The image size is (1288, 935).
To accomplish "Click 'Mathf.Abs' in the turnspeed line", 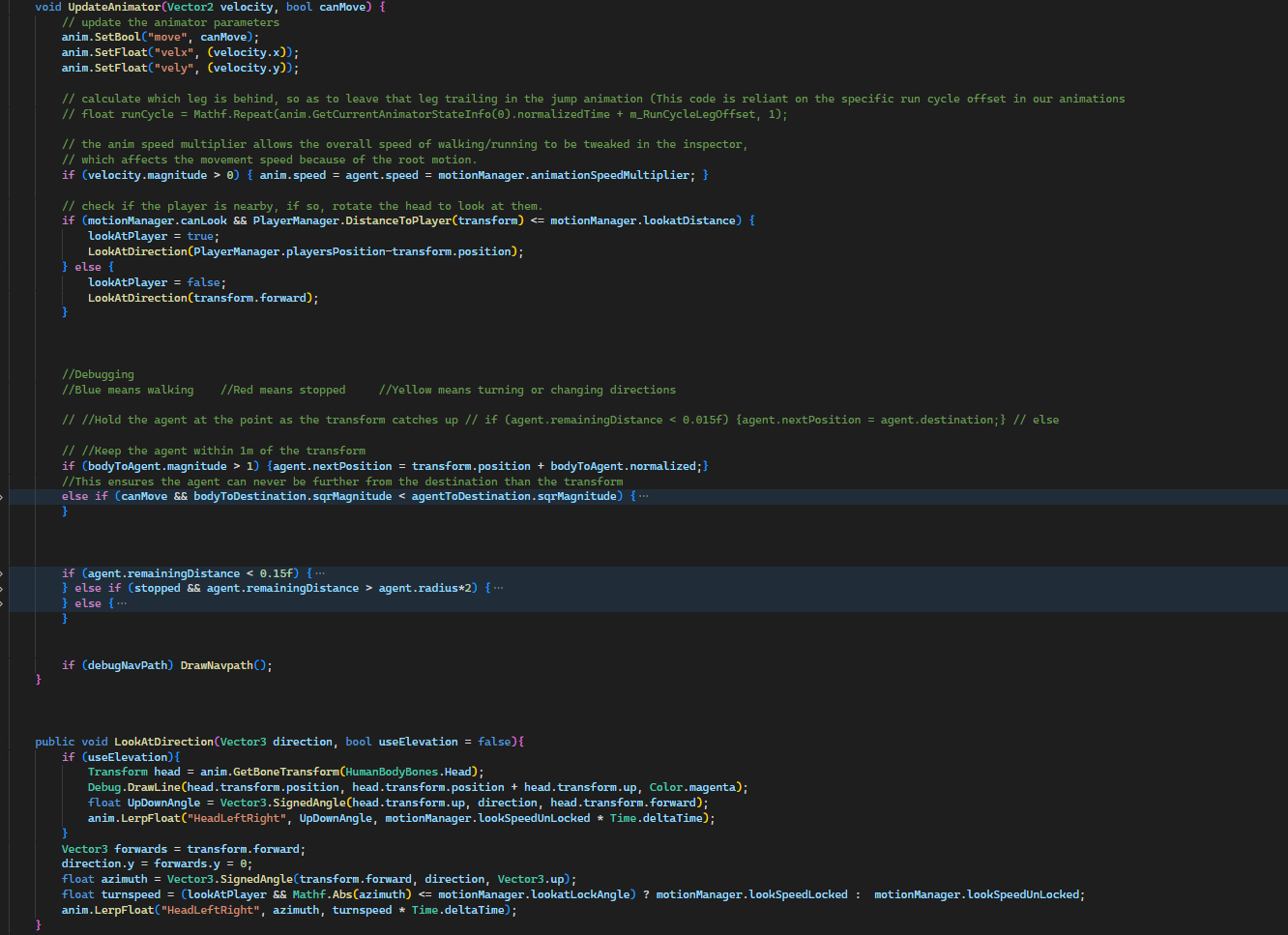I will pyautogui.click(x=322, y=895).
